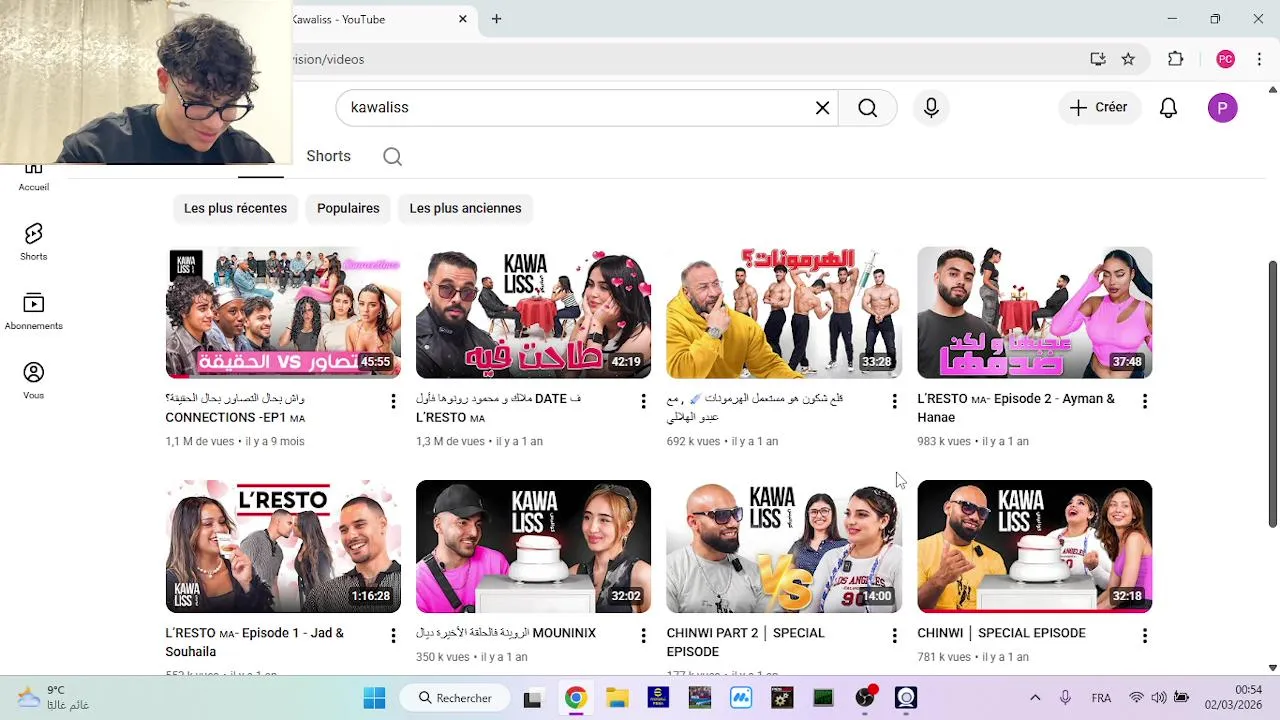This screenshot has width=1280, height=720.
Task: Open Chrome profile PC avatar
Action: (x=1225, y=59)
